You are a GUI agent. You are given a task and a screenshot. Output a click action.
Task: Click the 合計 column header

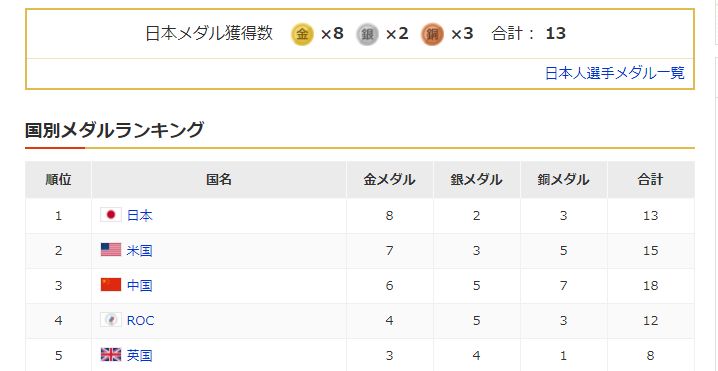click(x=651, y=180)
